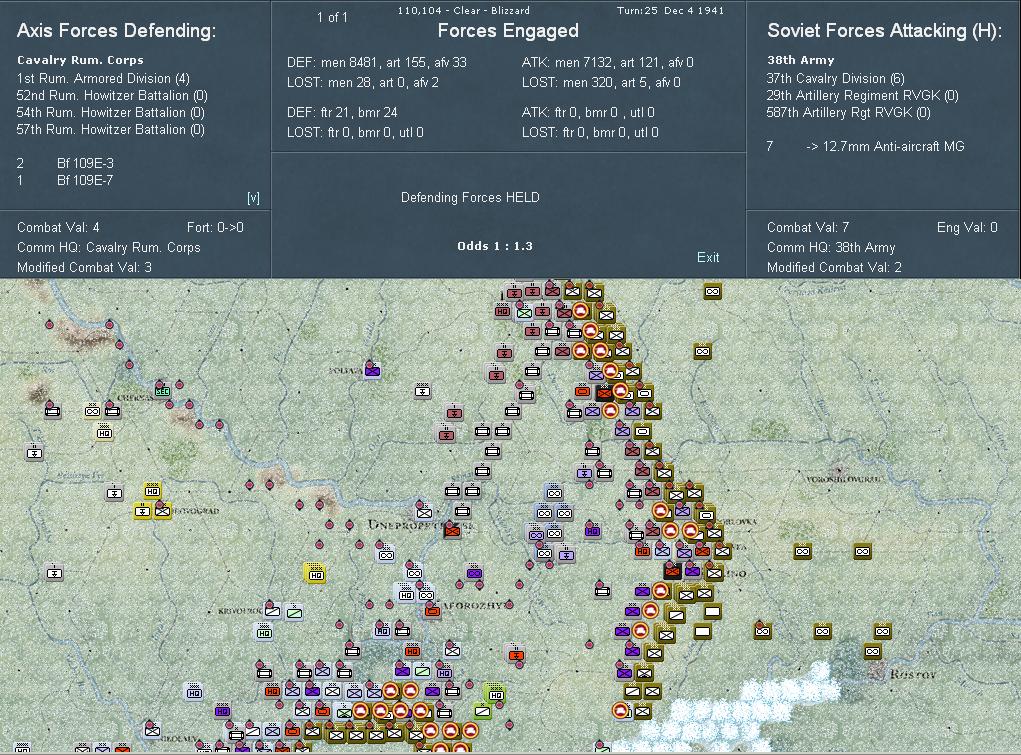Click the Cavalry Rum. Corps heading

click(x=80, y=60)
